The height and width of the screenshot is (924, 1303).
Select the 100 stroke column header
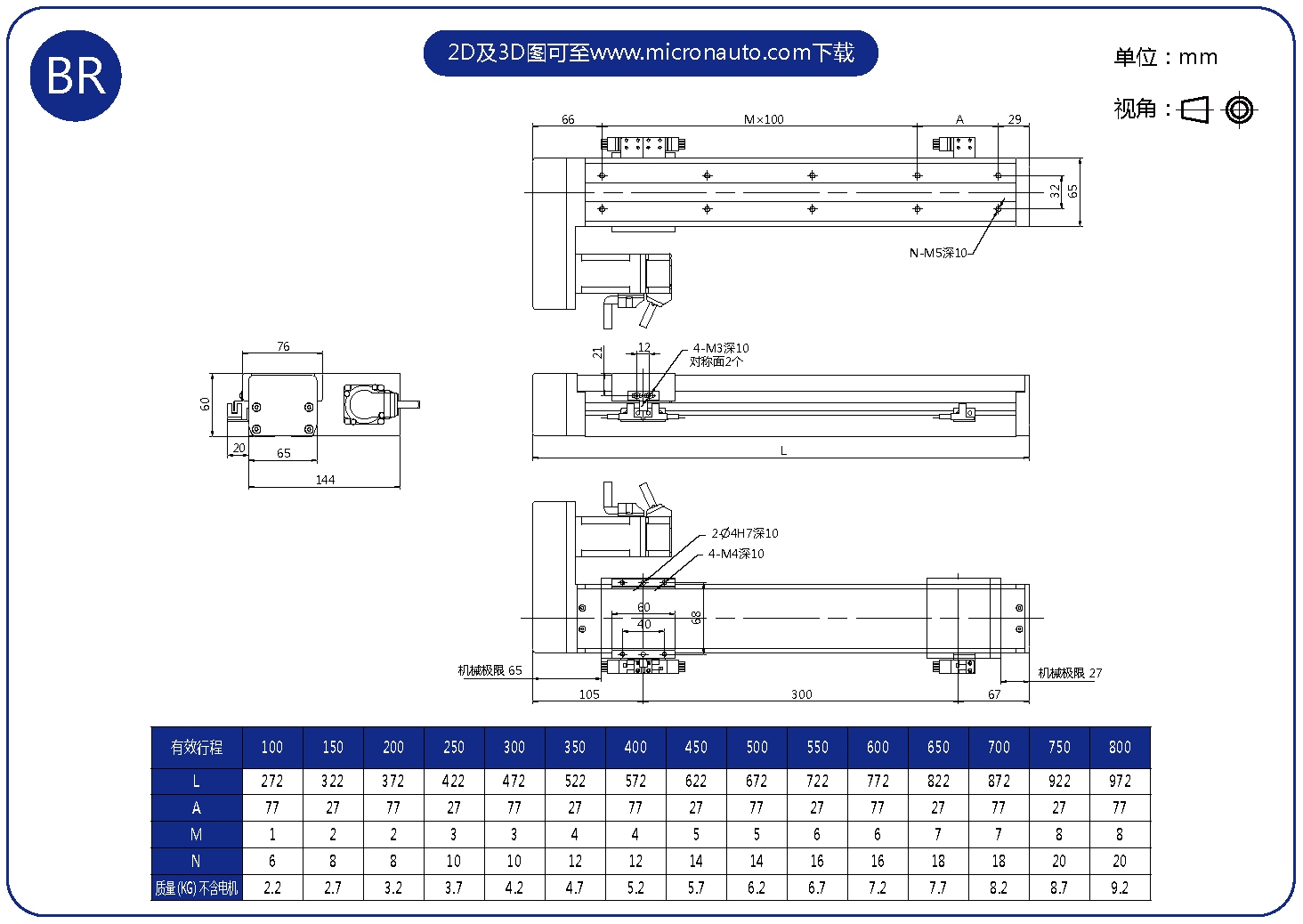272,748
